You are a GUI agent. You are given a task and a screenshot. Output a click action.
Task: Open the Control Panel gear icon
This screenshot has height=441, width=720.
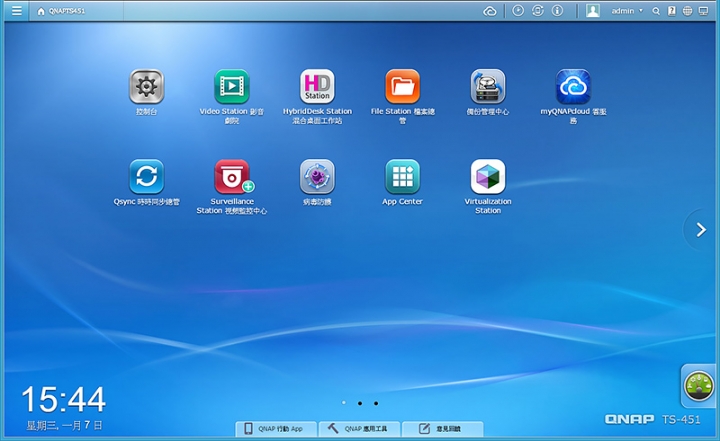[146, 86]
